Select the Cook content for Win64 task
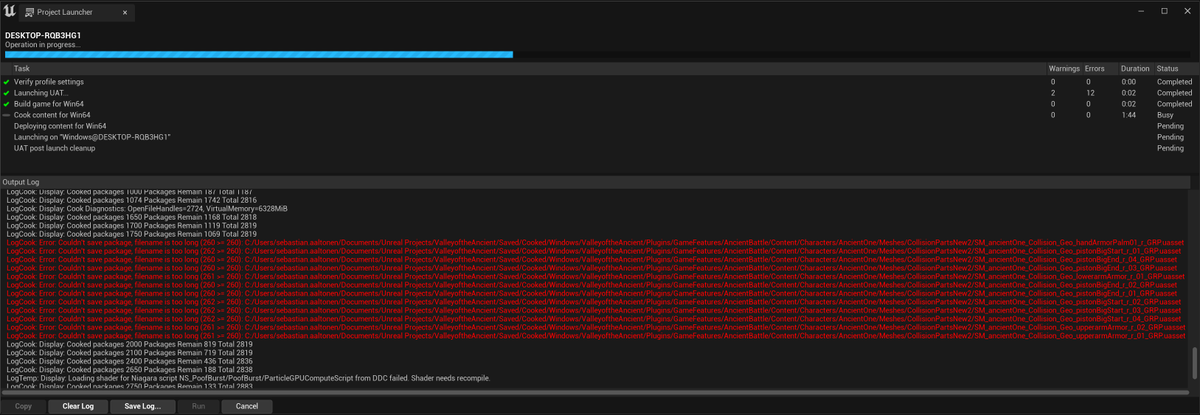1200x415 pixels. point(599,115)
